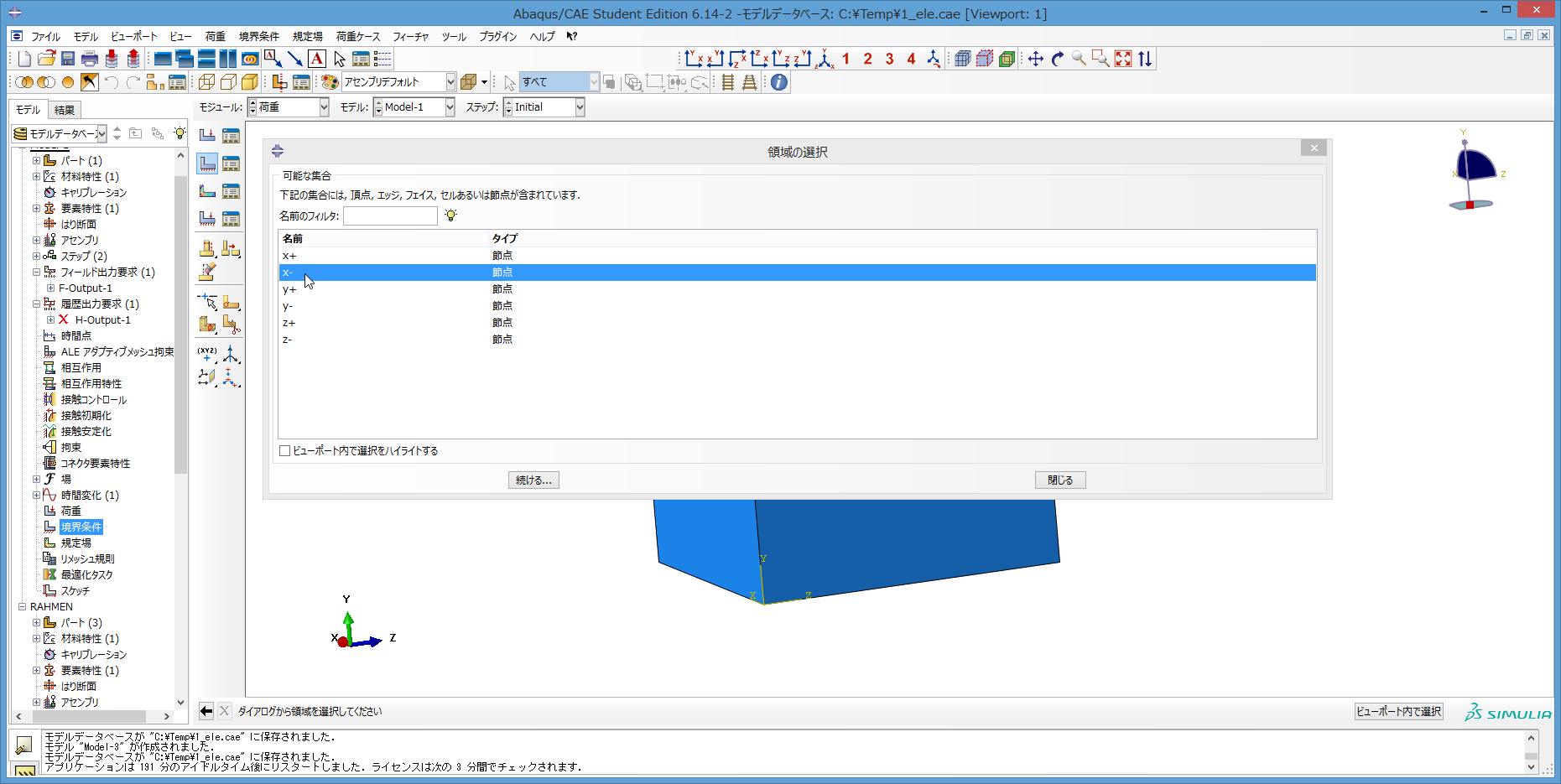Switch to shaded render style icon
The height and width of the screenshot is (784, 1561).
pyautogui.click(x=250, y=82)
